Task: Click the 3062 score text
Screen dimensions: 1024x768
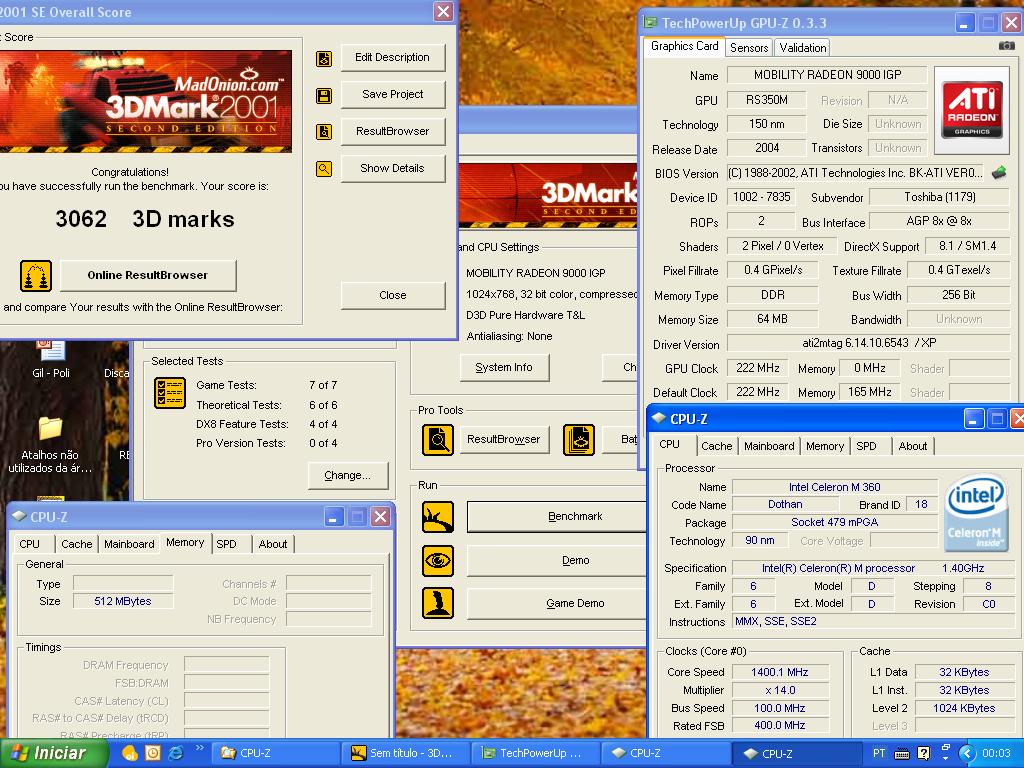Action: pyautogui.click(x=81, y=219)
